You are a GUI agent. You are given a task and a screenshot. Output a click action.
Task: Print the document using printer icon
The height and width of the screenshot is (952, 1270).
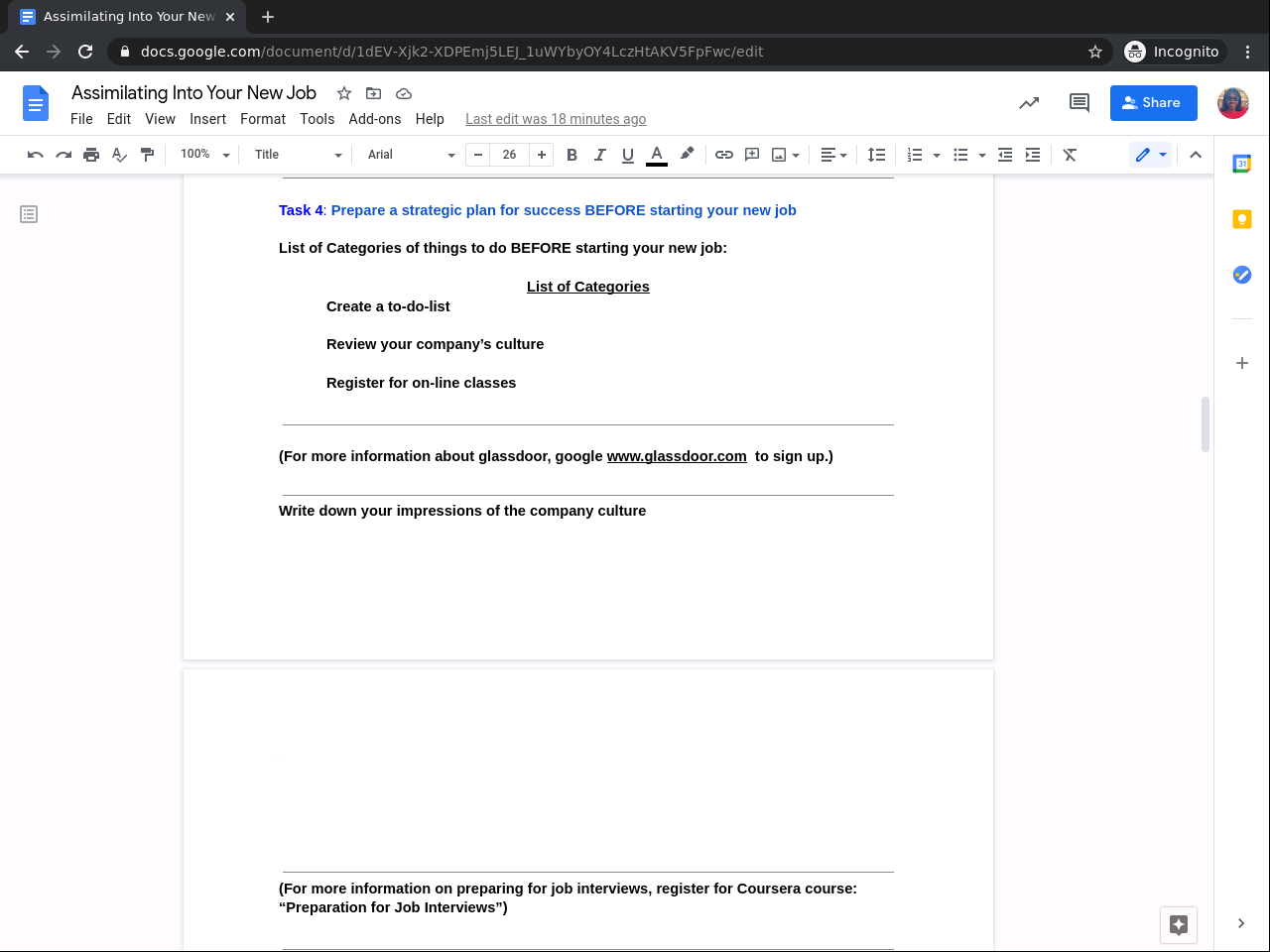[x=91, y=155]
